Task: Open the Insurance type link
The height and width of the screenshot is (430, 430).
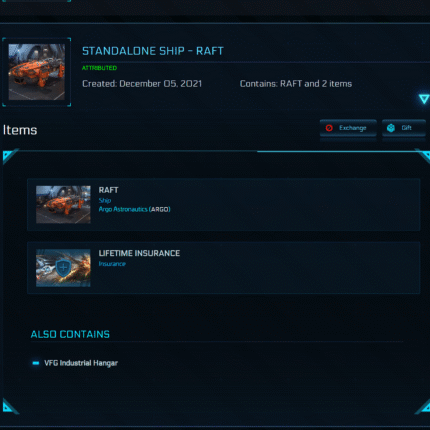Action: [x=112, y=264]
